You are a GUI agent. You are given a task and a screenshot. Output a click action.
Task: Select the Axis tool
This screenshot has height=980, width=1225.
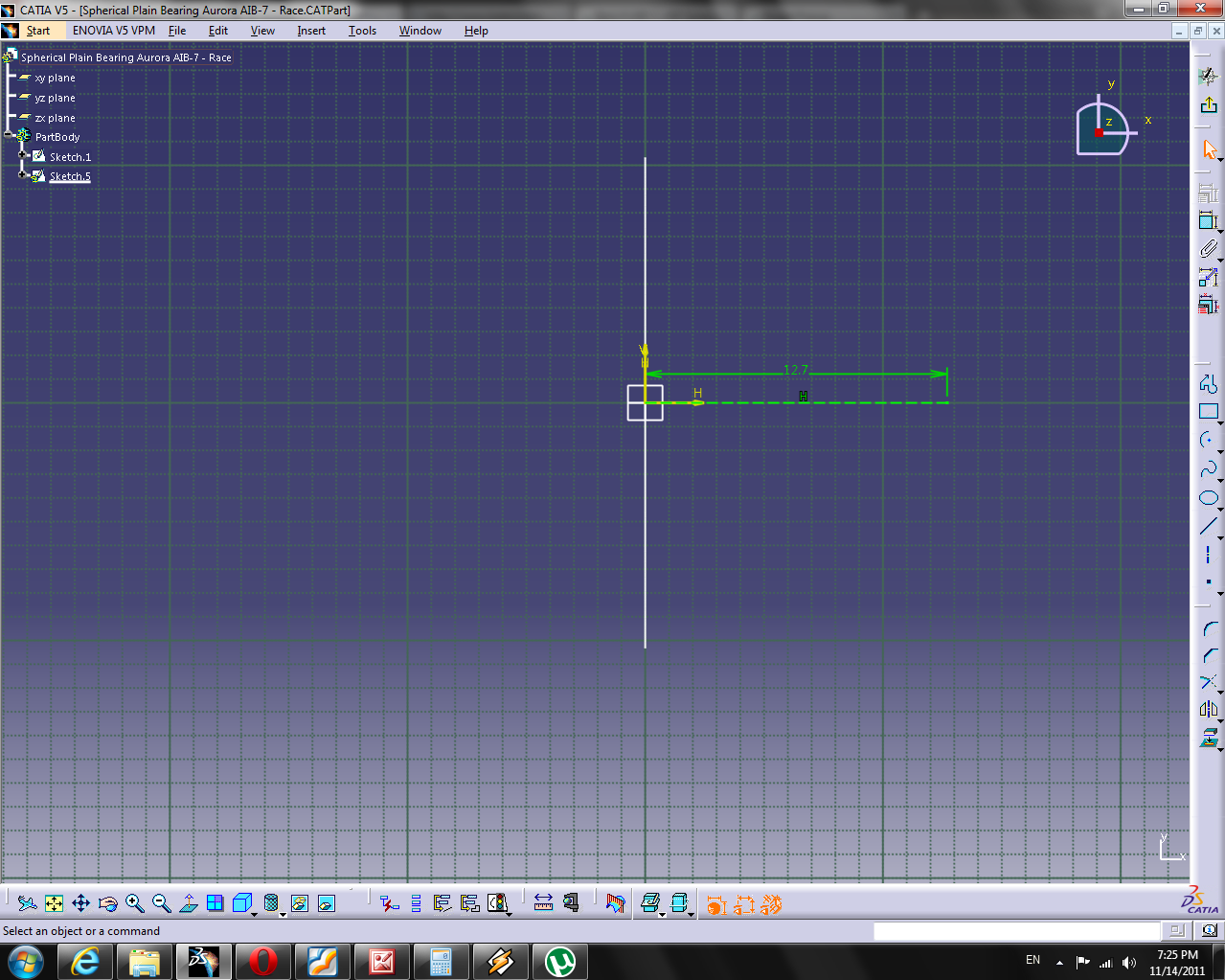click(x=1208, y=555)
